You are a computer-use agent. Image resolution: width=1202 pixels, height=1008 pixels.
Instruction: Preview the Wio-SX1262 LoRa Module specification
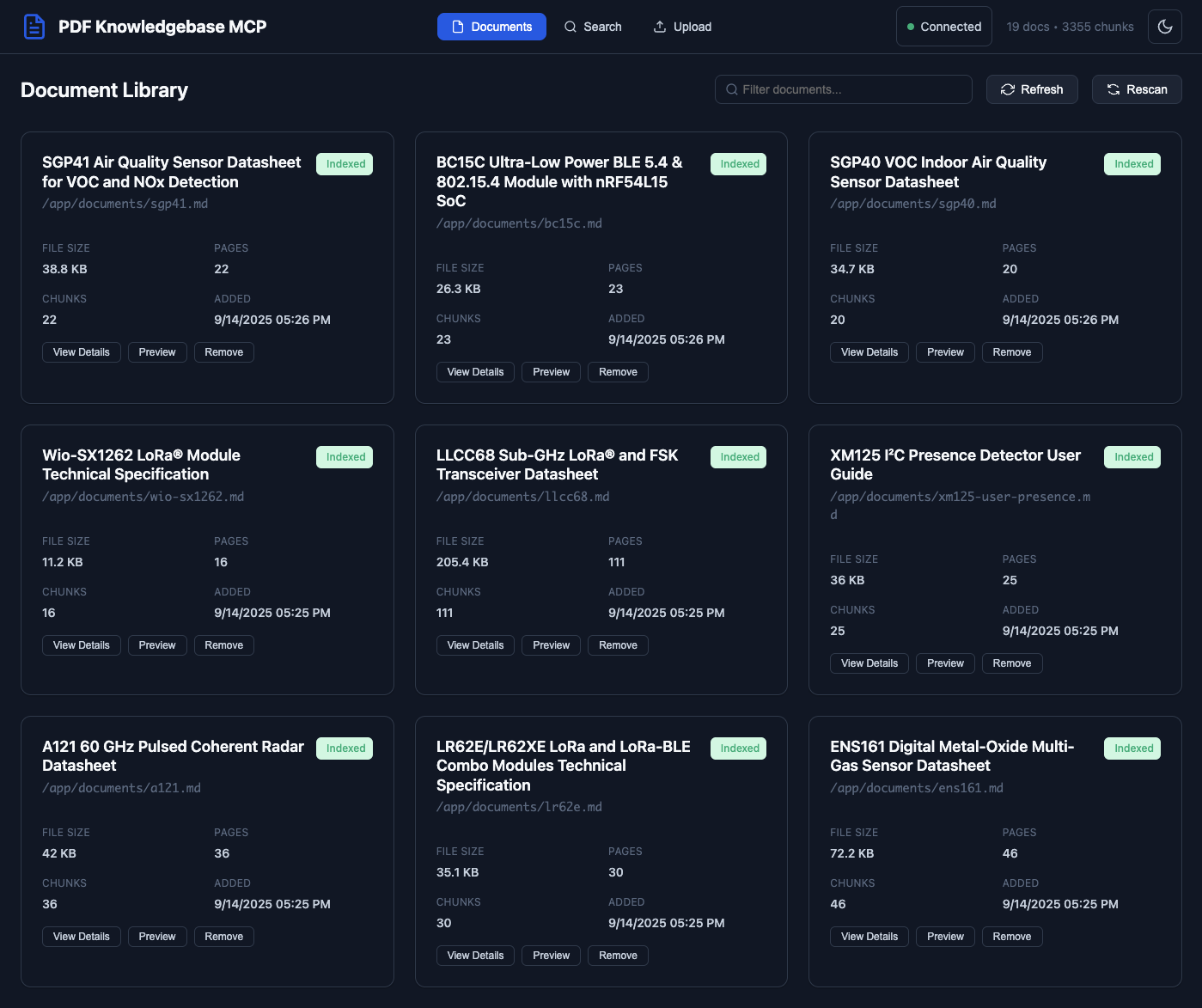(157, 645)
